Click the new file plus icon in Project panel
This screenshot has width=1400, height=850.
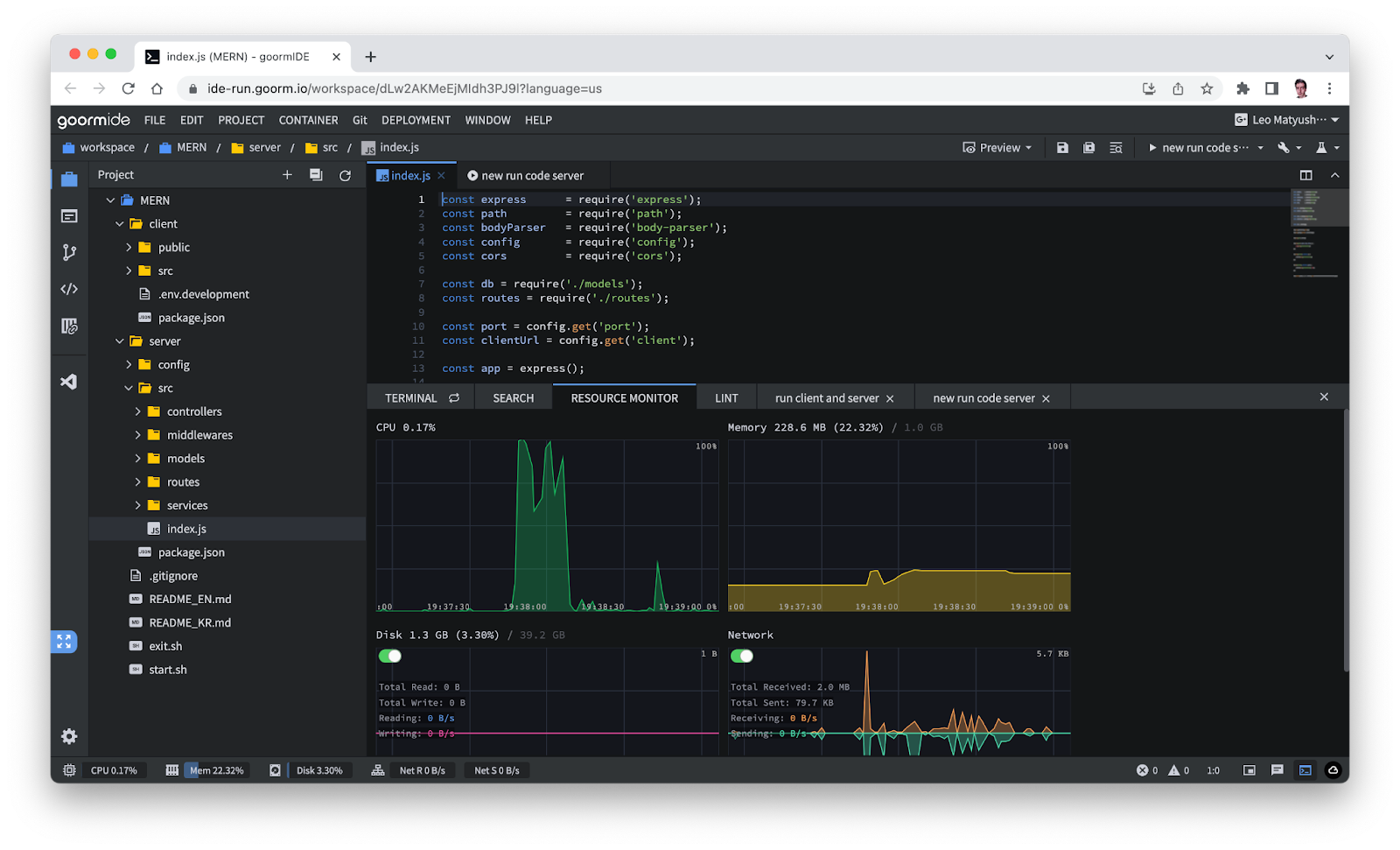pyautogui.click(x=287, y=175)
